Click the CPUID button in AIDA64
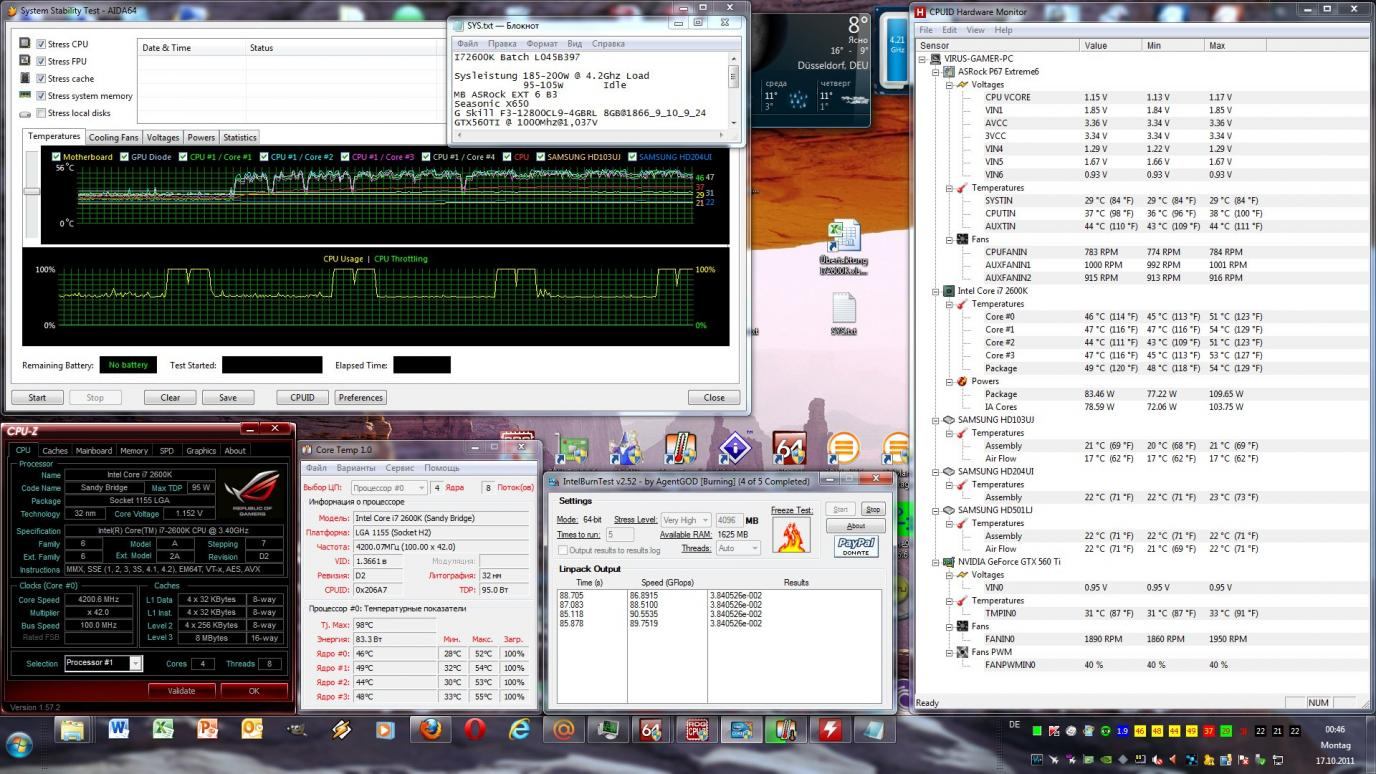This screenshot has height=774, width=1376. 302,397
